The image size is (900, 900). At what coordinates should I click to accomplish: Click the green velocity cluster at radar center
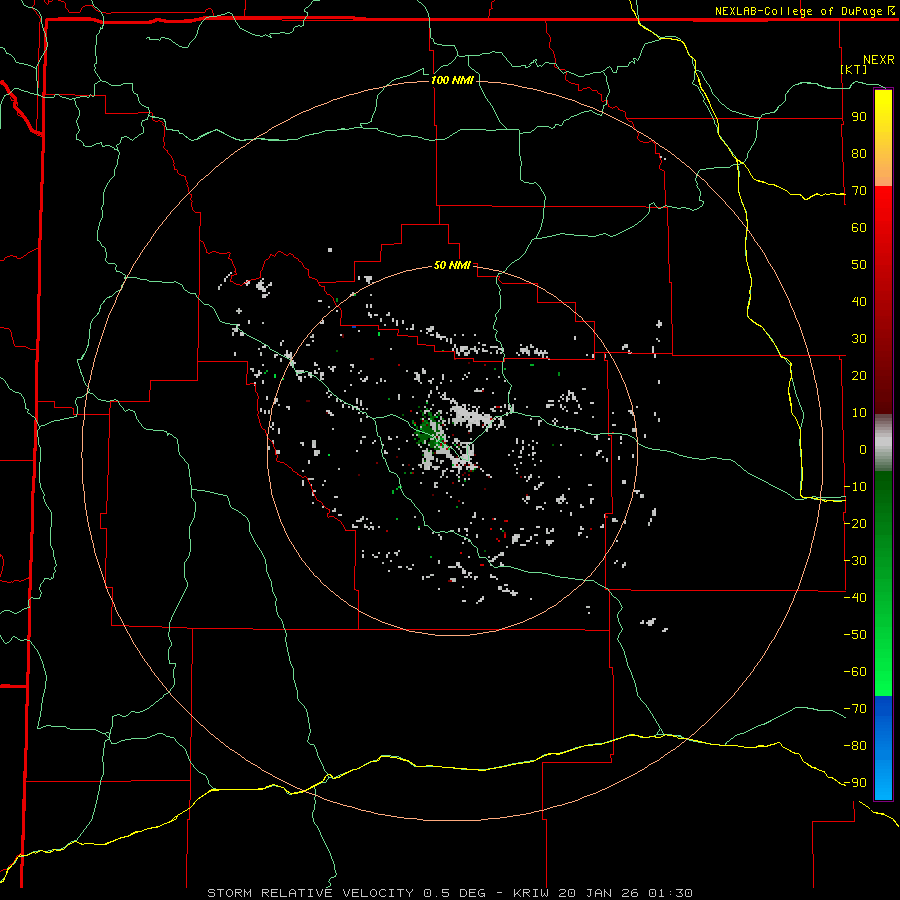tap(428, 430)
